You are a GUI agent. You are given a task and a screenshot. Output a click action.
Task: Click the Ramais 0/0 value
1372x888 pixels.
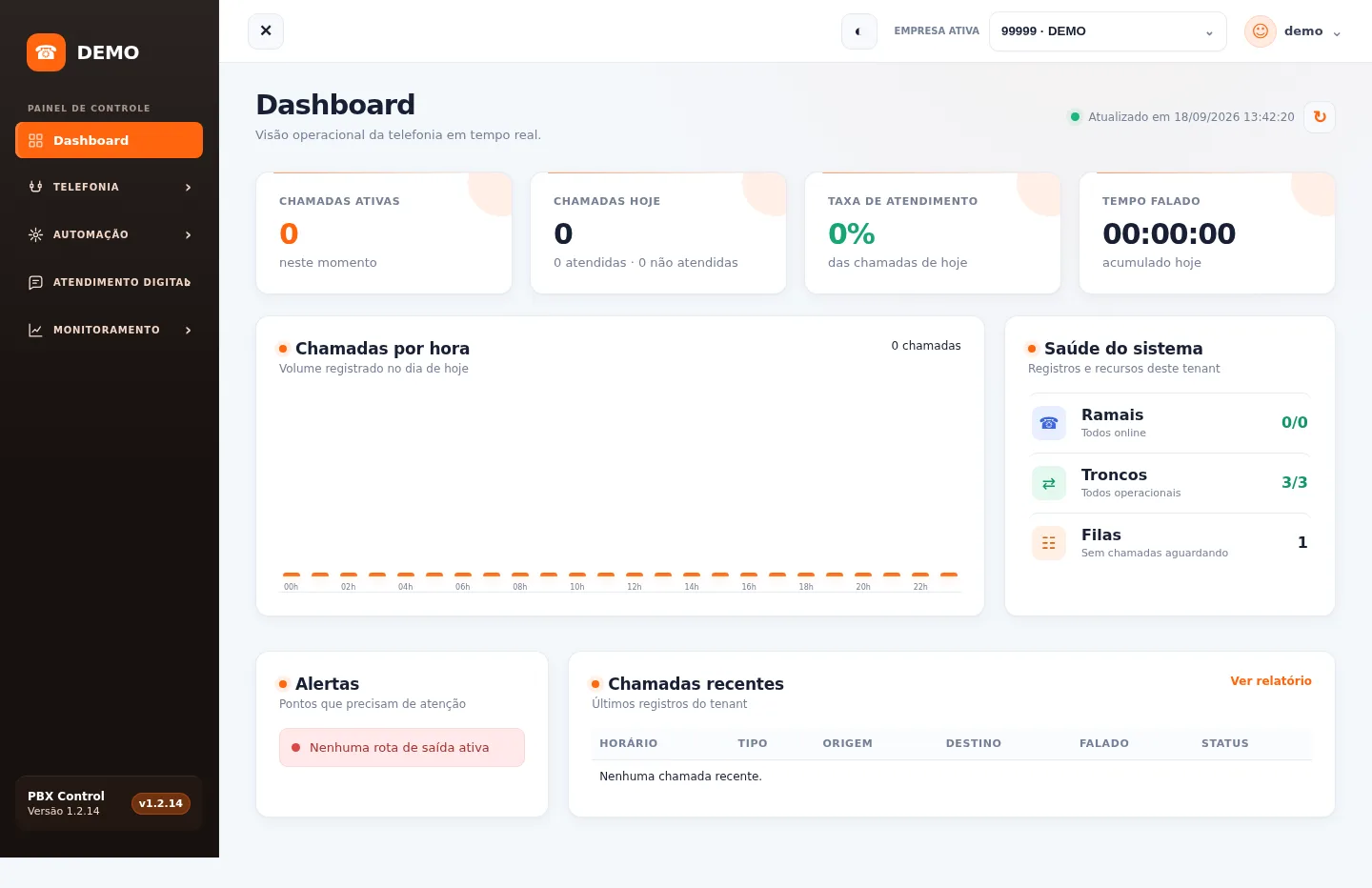tap(1294, 422)
